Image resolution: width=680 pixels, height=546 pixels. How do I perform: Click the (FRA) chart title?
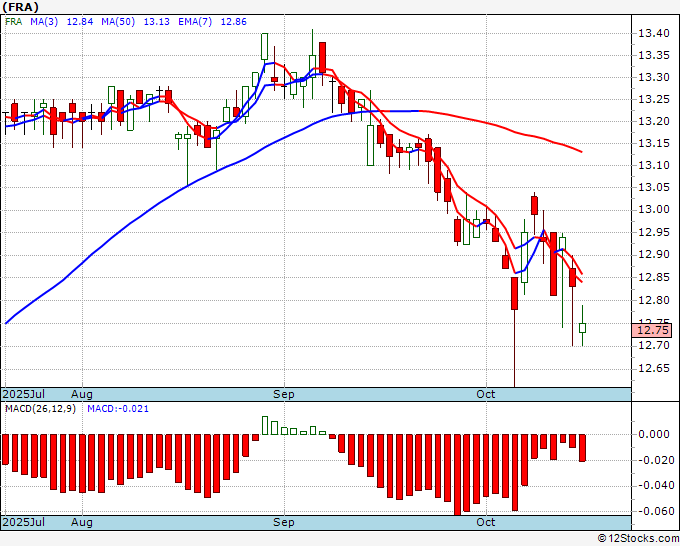click(20, 7)
